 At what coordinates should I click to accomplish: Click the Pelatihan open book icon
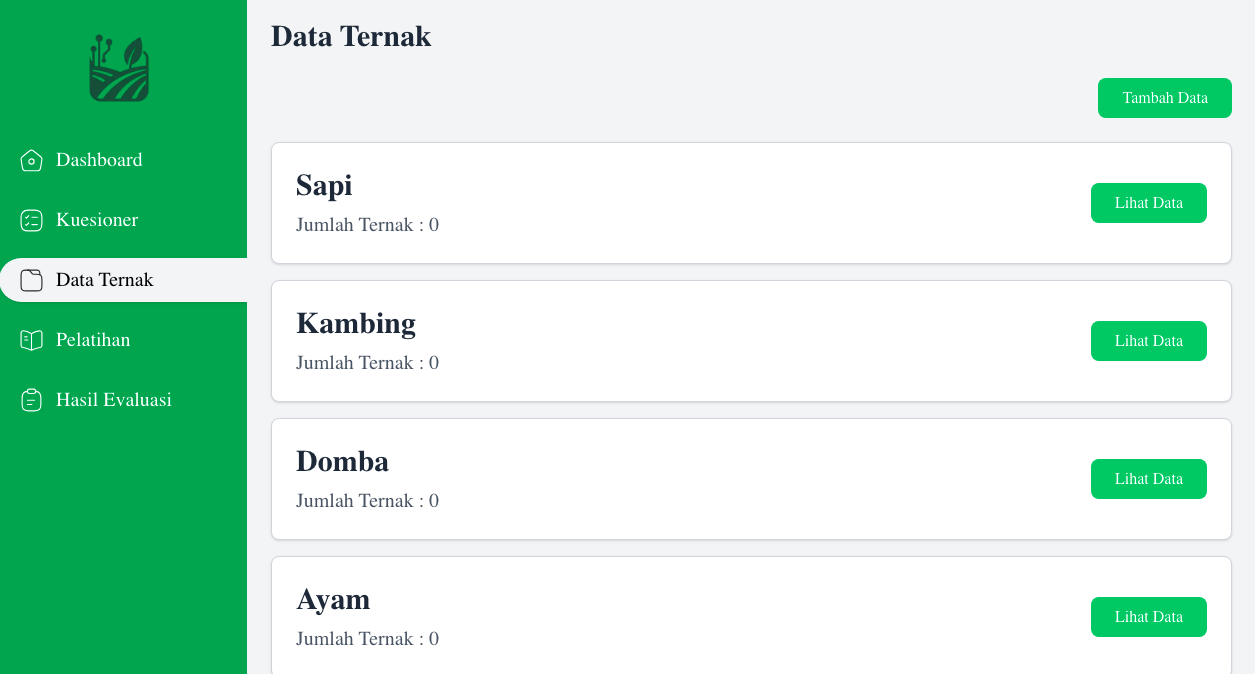click(31, 340)
